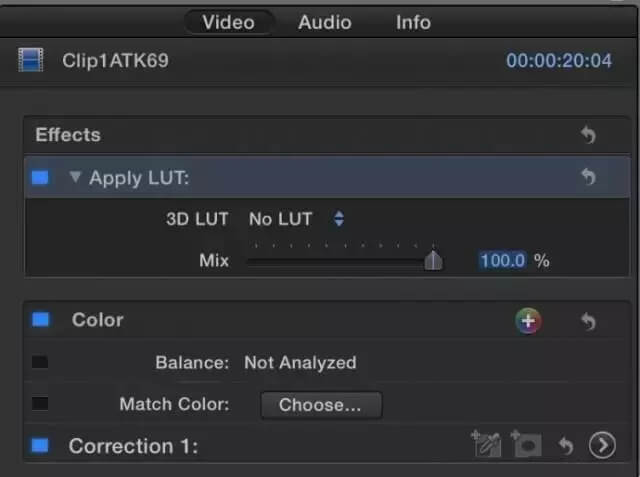Toggle the Correction 1 checkbox
This screenshot has width=640, height=477.
coord(40,446)
